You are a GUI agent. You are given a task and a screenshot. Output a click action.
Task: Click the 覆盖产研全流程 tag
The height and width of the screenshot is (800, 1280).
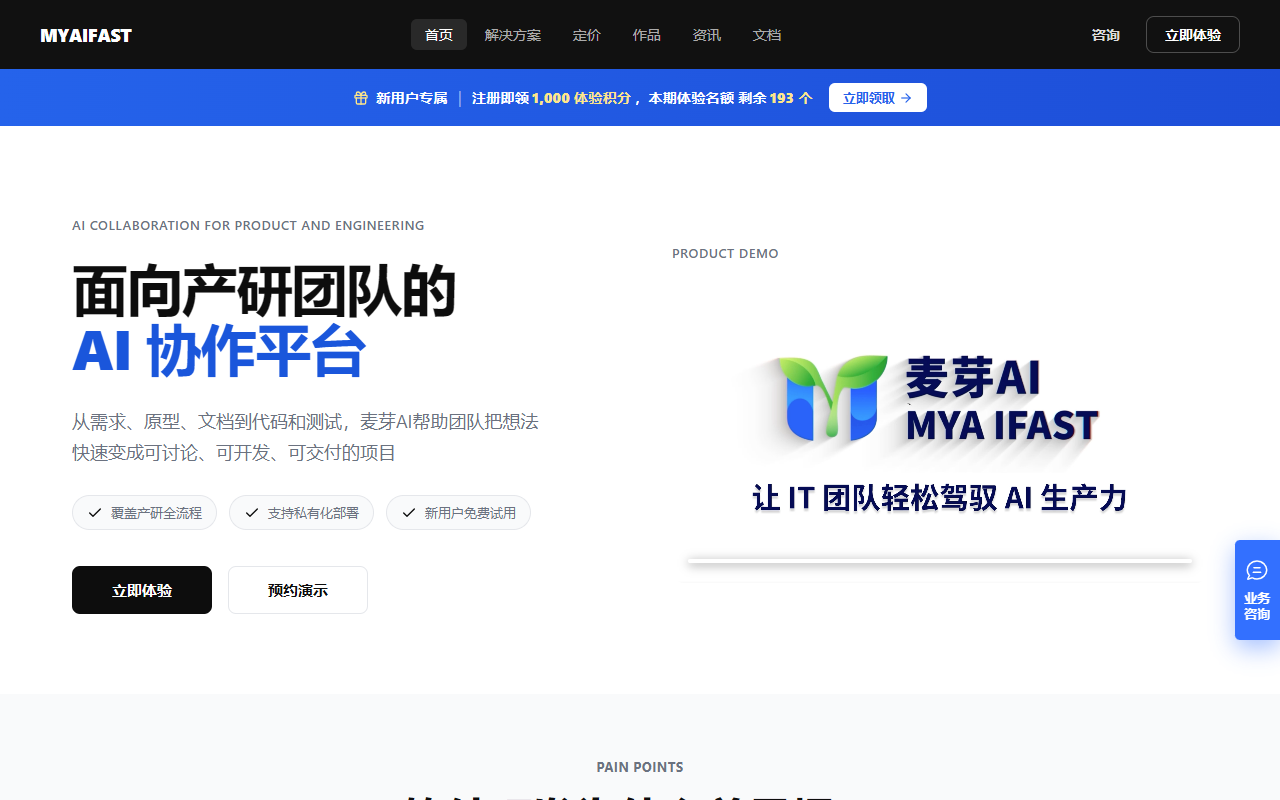point(144,513)
